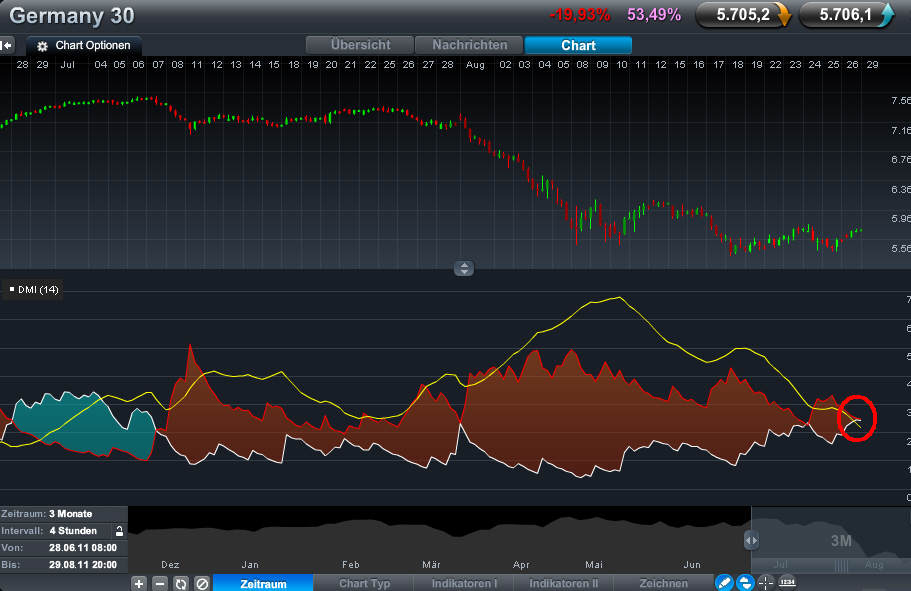The width and height of the screenshot is (911, 591).
Task: Click the Bis date 29.08.11 20:00
Action: click(83, 564)
